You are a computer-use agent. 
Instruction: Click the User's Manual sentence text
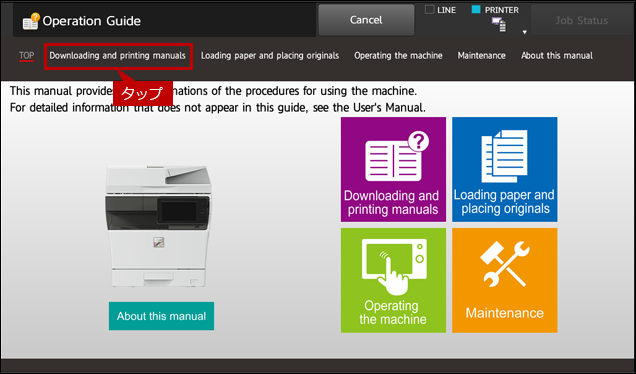(x=218, y=107)
